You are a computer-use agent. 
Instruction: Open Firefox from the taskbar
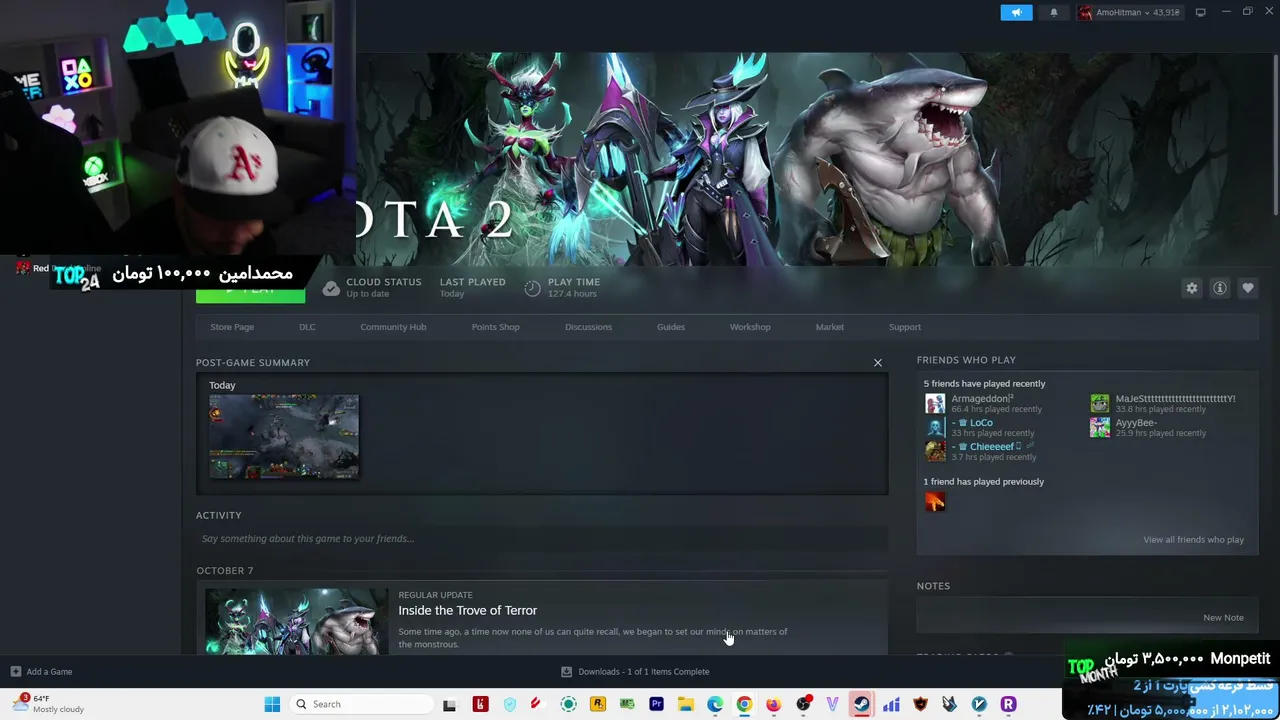(x=773, y=704)
